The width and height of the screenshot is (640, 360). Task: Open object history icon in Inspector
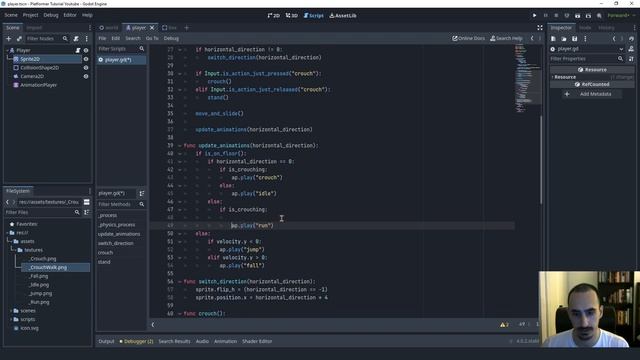point(631,38)
